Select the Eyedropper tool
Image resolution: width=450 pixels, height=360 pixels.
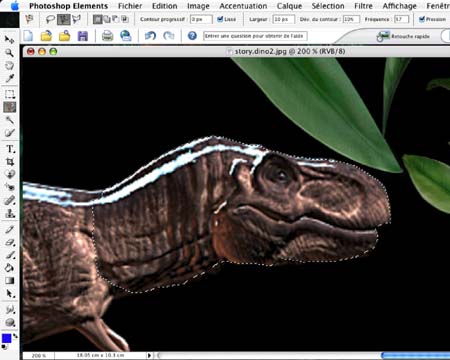[x=10, y=78]
